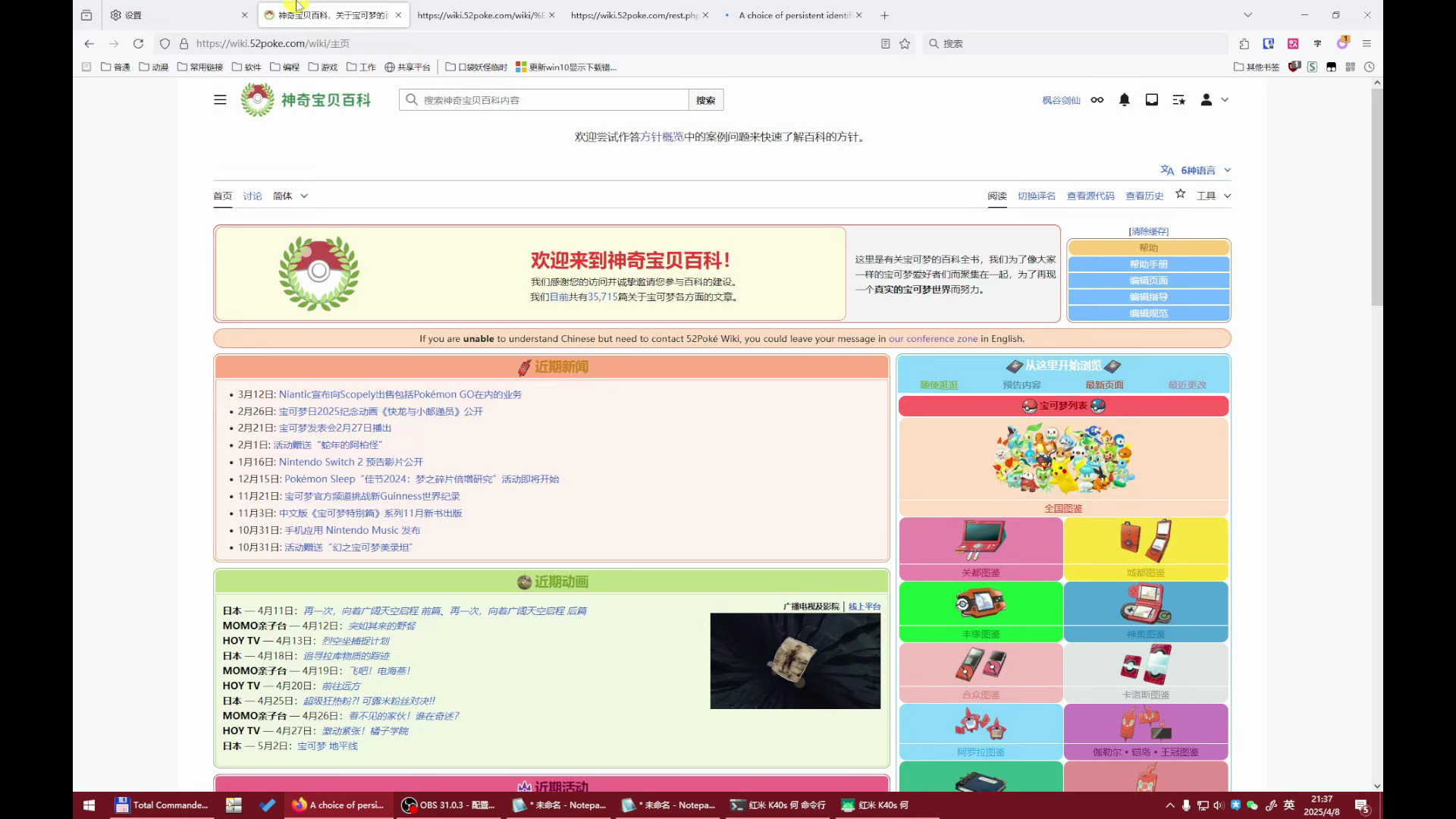Select the 讨论 discussion tab

pos(253,196)
